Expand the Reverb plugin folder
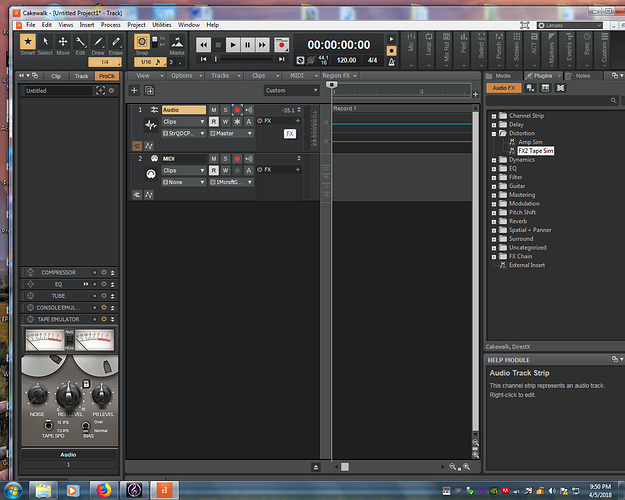The image size is (625, 500). point(494,221)
